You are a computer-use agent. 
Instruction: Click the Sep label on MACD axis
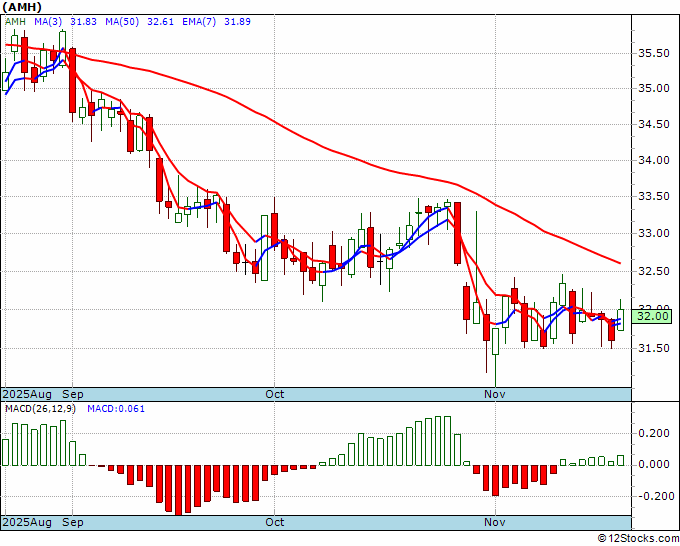point(73,522)
